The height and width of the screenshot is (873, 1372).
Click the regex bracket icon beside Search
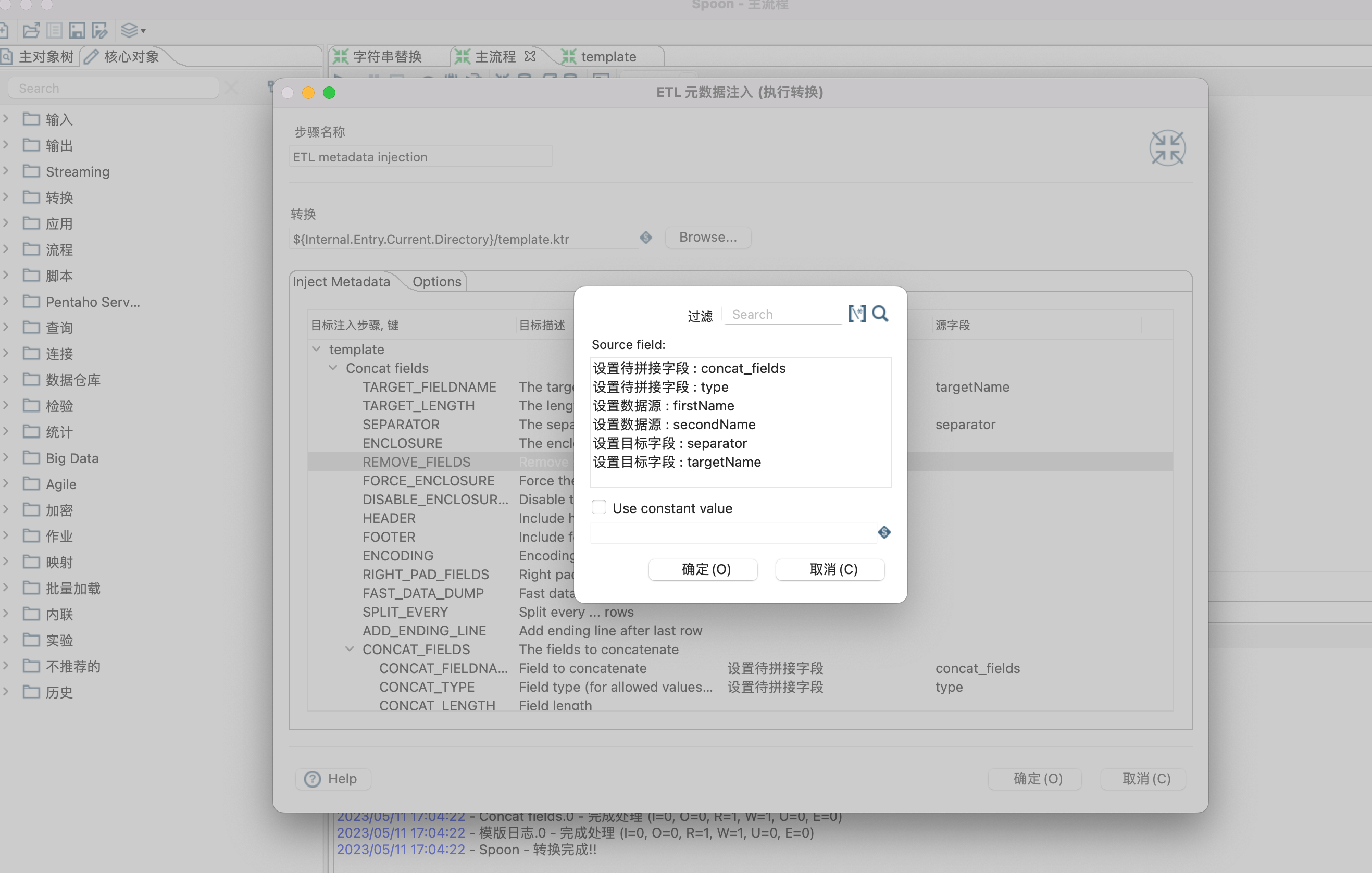[x=856, y=314]
